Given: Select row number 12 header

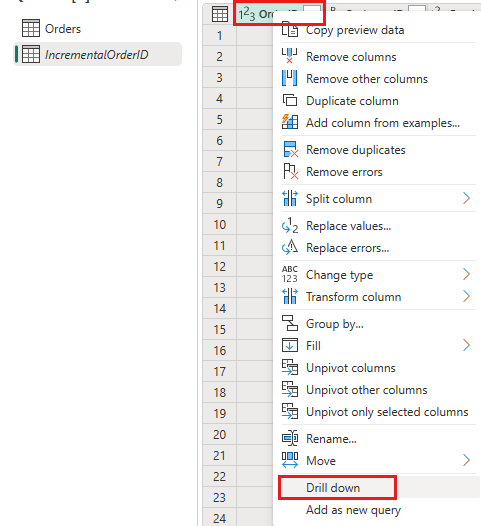Looking at the screenshot, I should 220,266.
